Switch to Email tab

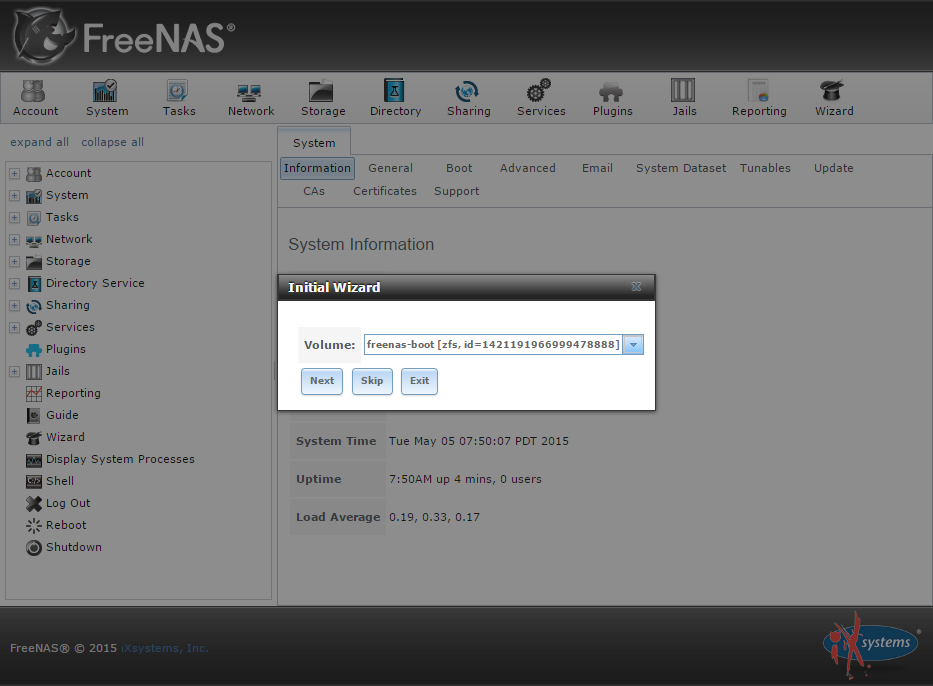[x=597, y=168]
